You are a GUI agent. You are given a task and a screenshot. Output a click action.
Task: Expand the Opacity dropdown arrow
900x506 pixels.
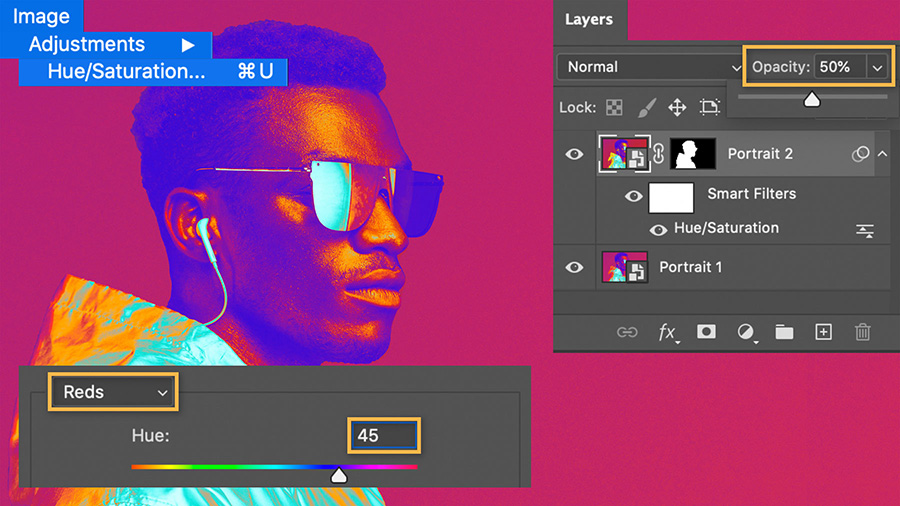(x=878, y=68)
